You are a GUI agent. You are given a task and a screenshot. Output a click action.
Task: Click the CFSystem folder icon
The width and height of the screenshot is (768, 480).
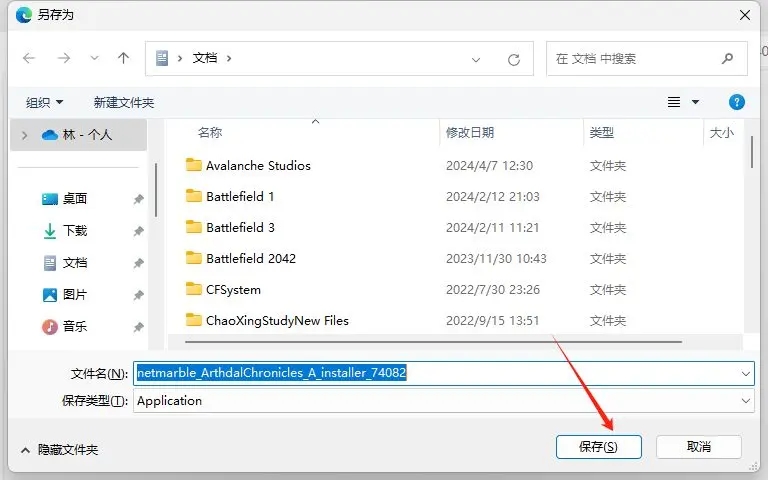[x=193, y=288]
